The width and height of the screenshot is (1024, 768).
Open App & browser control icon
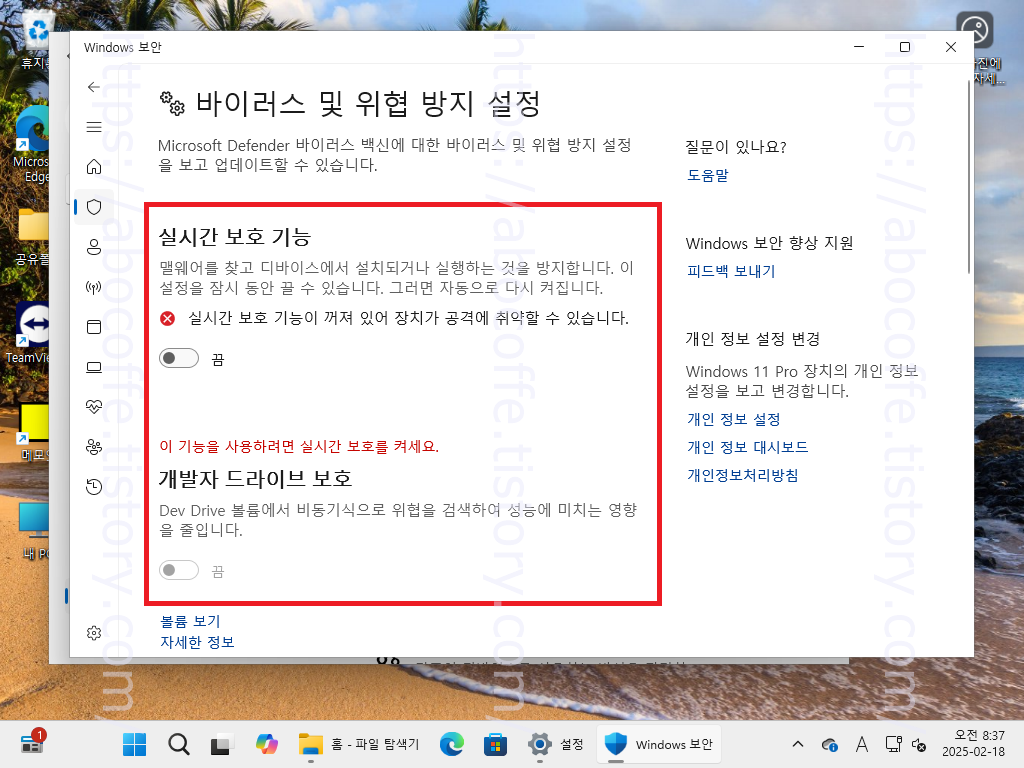[94, 327]
